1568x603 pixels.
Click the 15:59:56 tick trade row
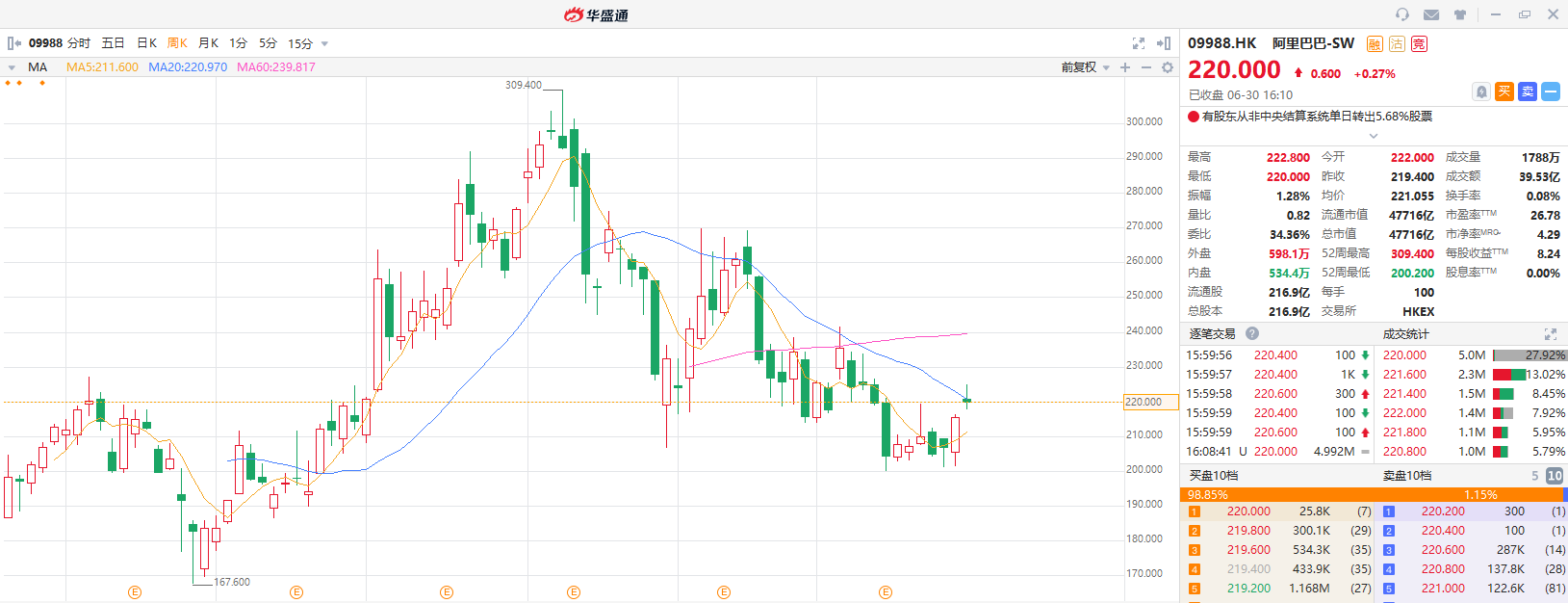(1276, 355)
